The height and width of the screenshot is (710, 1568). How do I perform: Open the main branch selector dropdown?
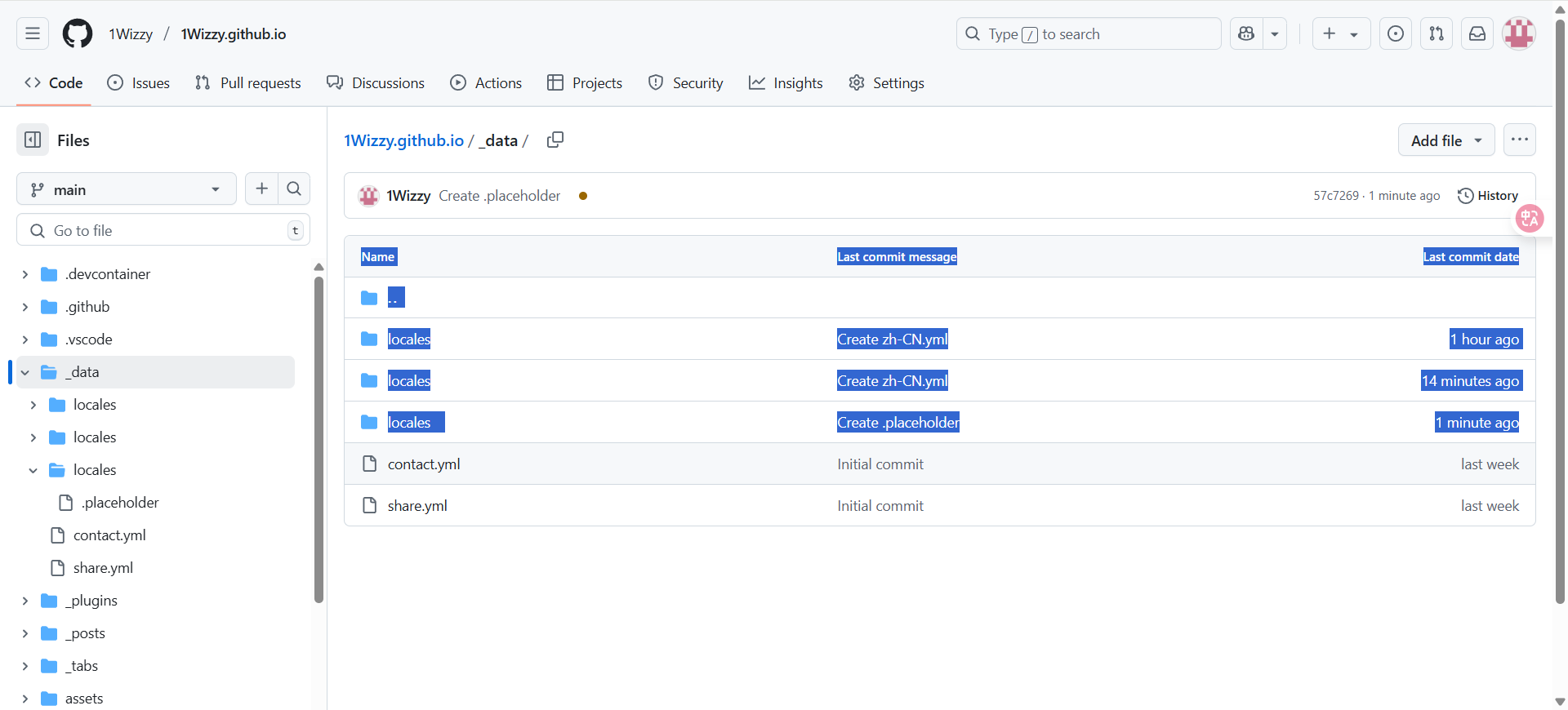coord(127,189)
